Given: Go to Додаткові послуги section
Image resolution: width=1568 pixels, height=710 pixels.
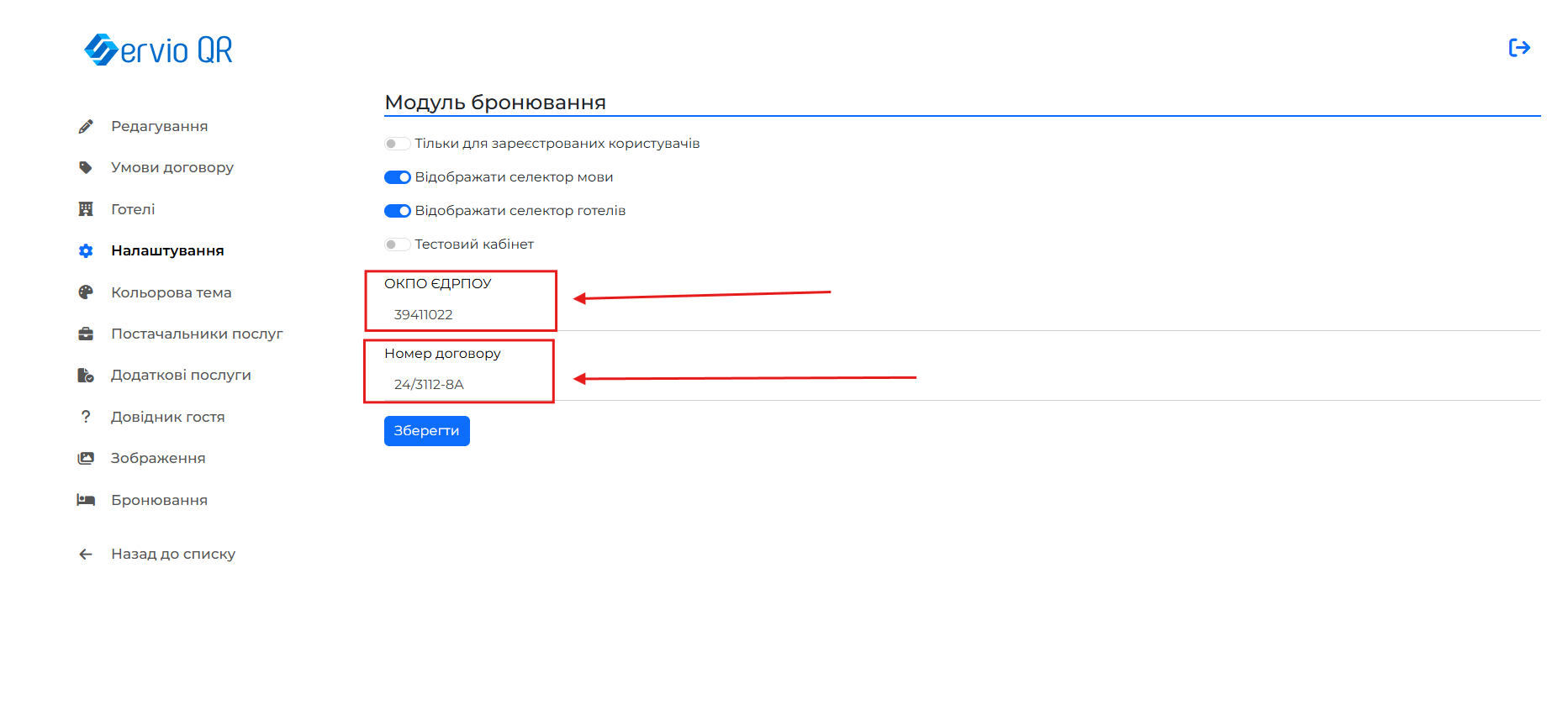Looking at the screenshot, I should pyautogui.click(x=181, y=375).
